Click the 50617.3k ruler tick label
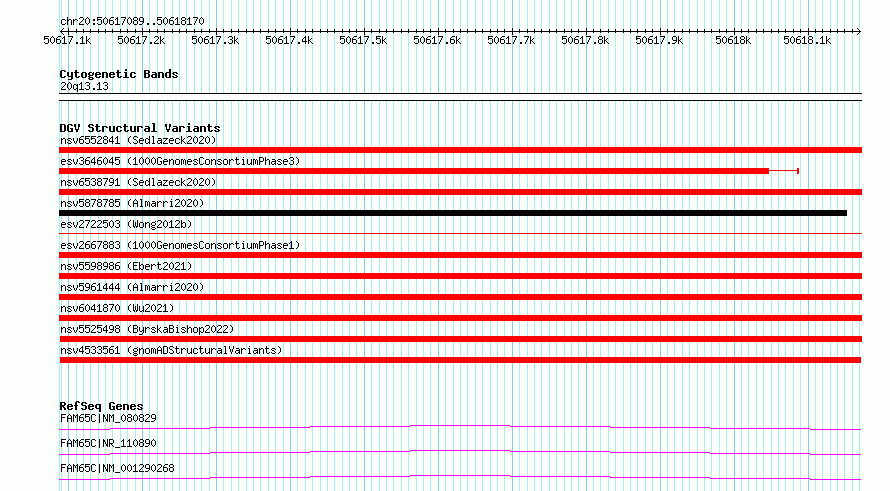The height and width of the screenshot is (491, 890). click(x=215, y=40)
